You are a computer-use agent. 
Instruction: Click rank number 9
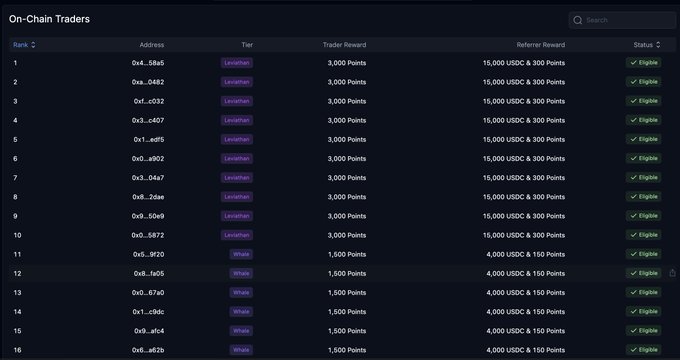16,216
